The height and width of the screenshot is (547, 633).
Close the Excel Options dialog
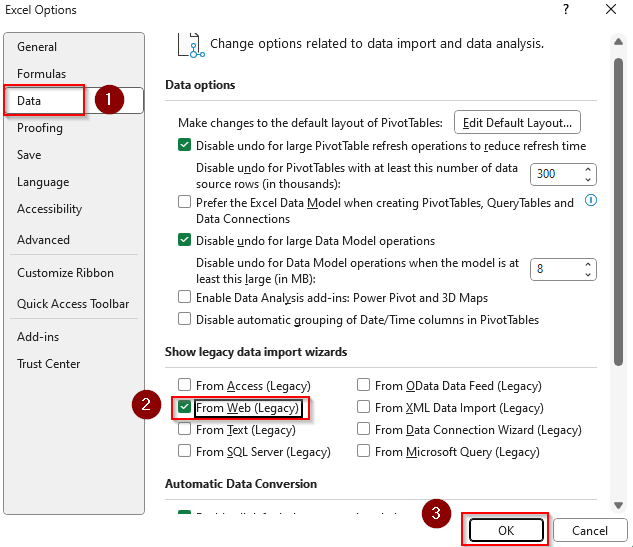pos(611,9)
